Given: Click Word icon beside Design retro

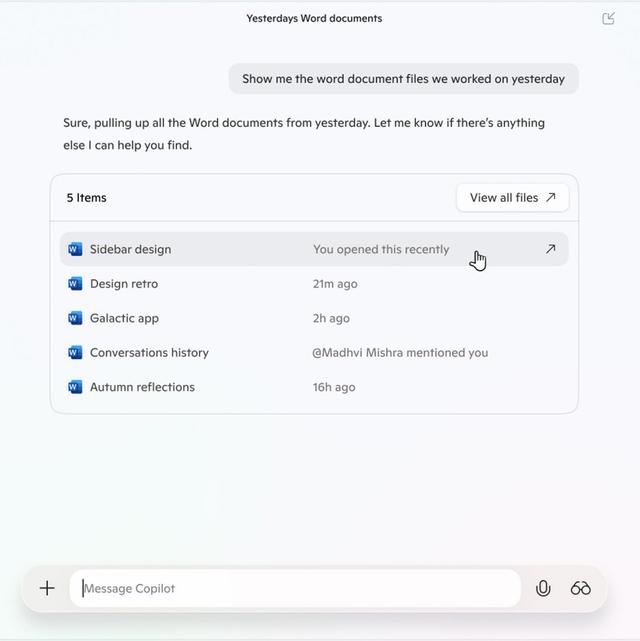Looking at the screenshot, I should click(x=75, y=283).
